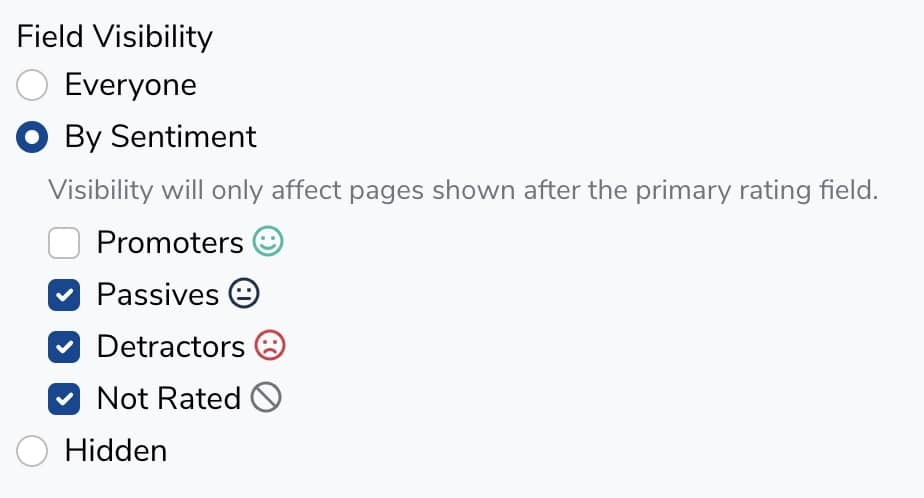Click the Field Visibility heading
Screen dimensions: 924x498
coord(115,37)
